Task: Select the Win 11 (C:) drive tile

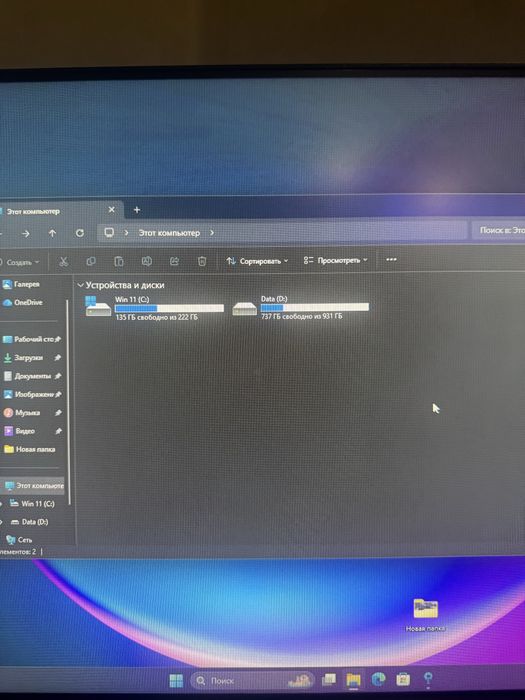Action: tap(155, 308)
